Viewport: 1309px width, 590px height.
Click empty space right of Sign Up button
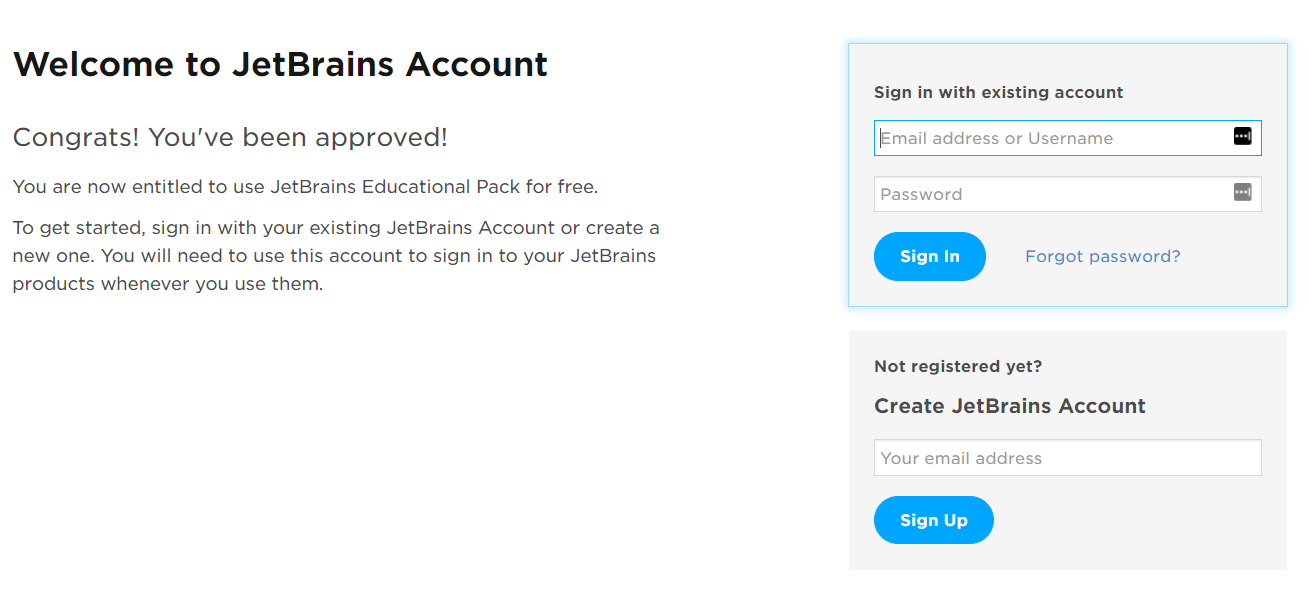tap(1130, 520)
